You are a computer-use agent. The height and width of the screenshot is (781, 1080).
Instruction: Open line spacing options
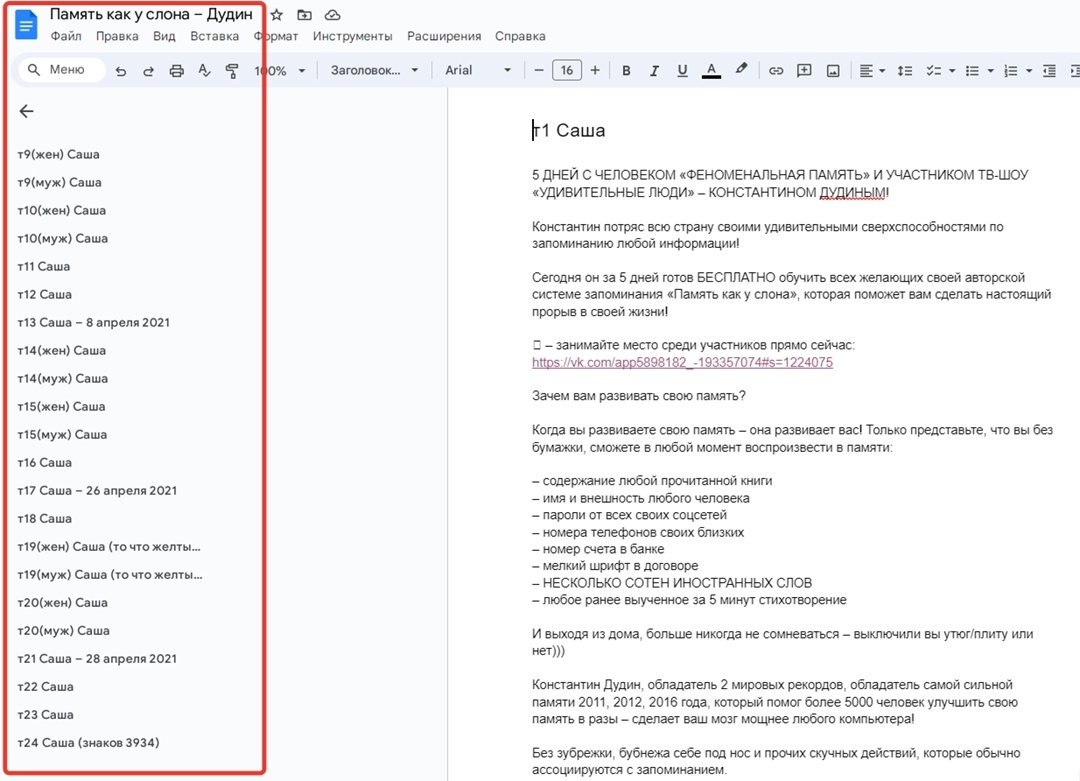pos(905,70)
